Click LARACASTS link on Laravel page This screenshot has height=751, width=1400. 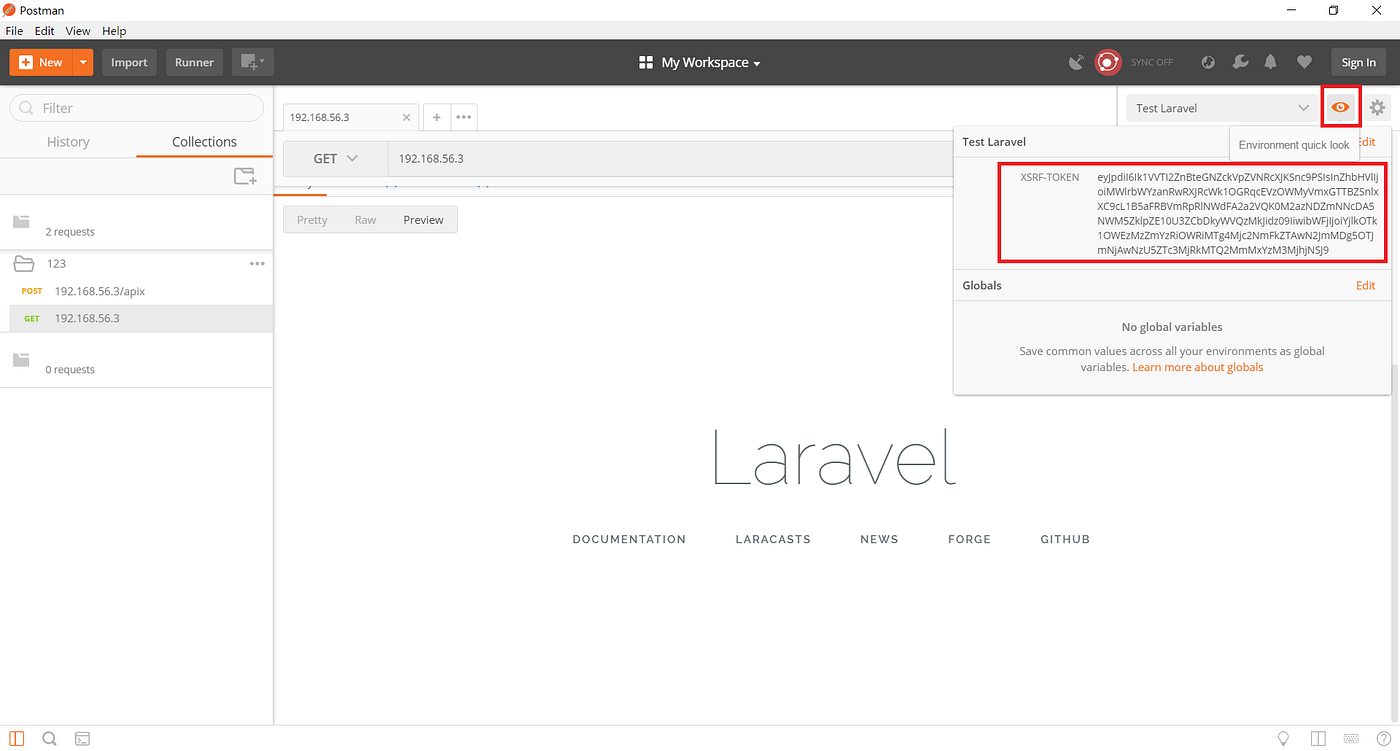[773, 539]
